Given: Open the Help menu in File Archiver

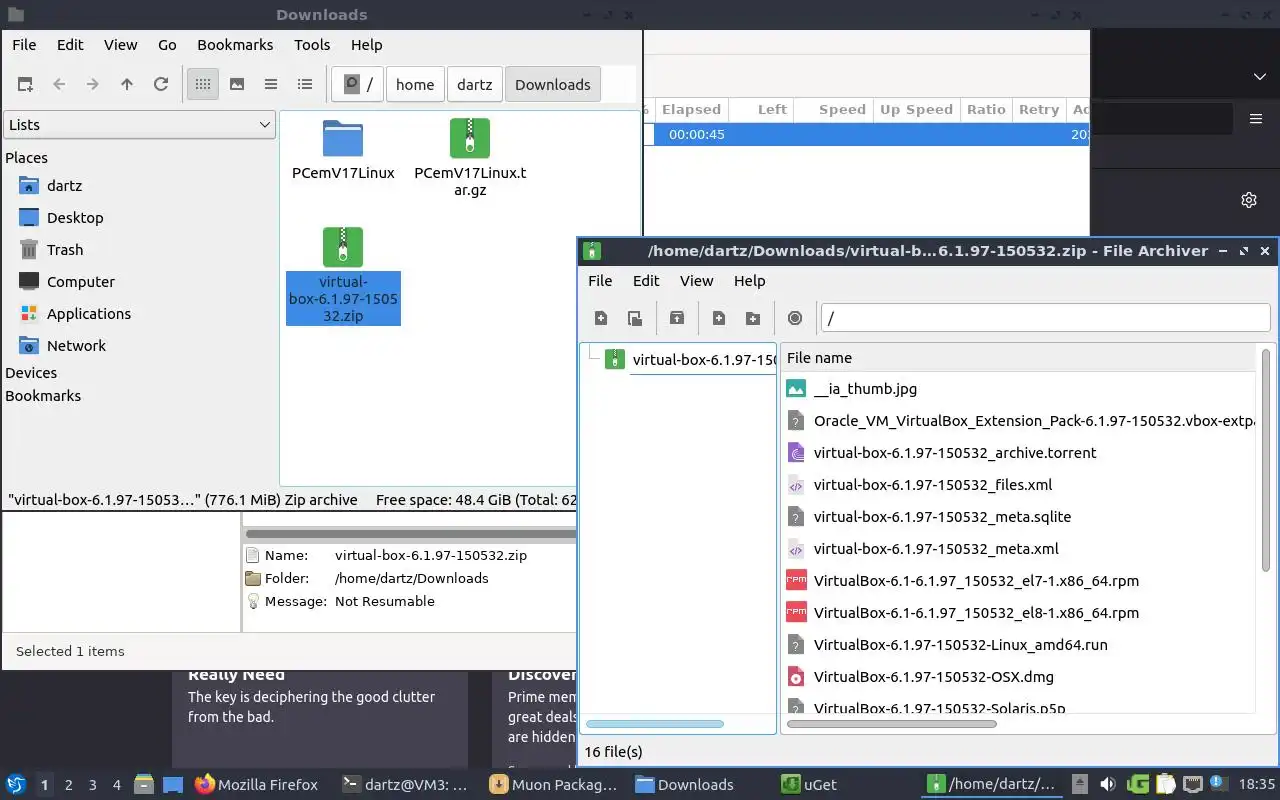Looking at the screenshot, I should 749,281.
